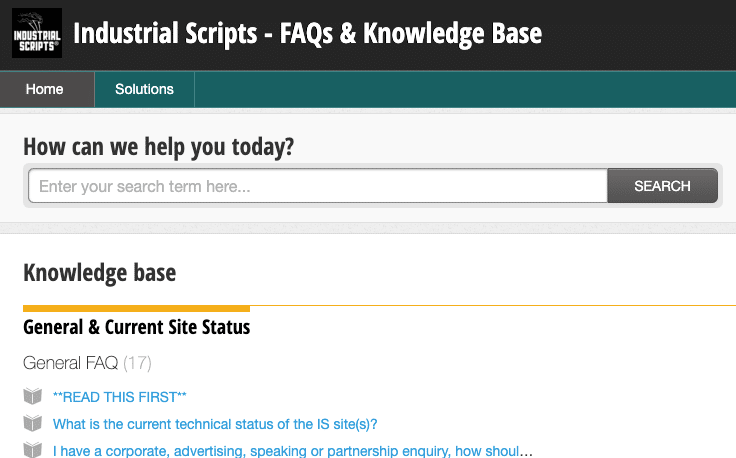This screenshot has width=736, height=458.
Task: Open article about corporate, advertising, speaking enquiry
Action: click(x=292, y=451)
